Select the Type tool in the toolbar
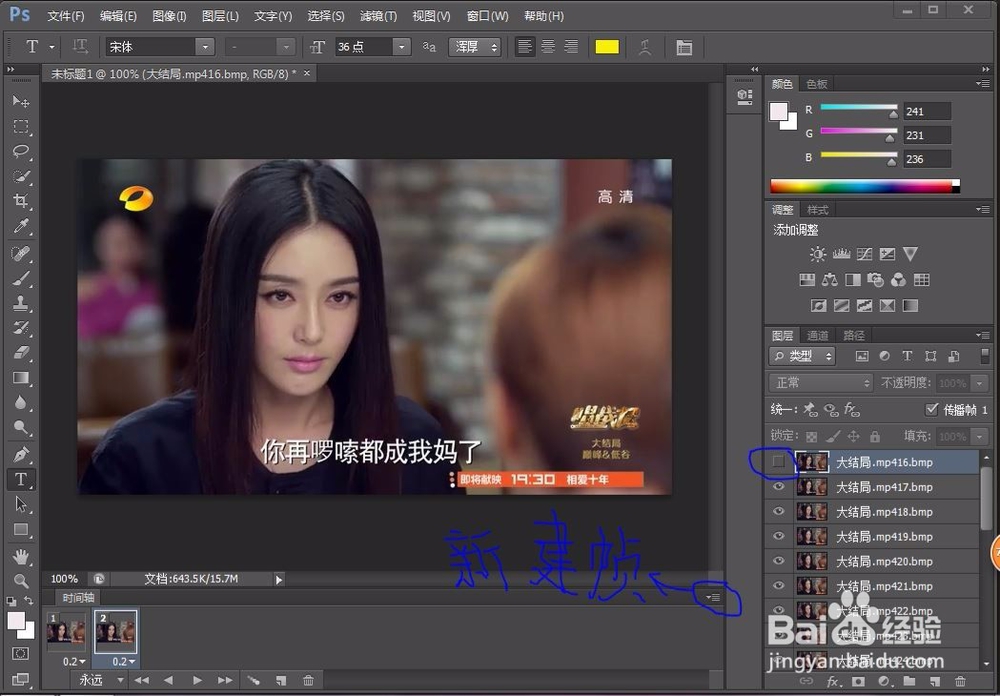The height and width of the screenshot is (696, 1000). tap(22, 478)
